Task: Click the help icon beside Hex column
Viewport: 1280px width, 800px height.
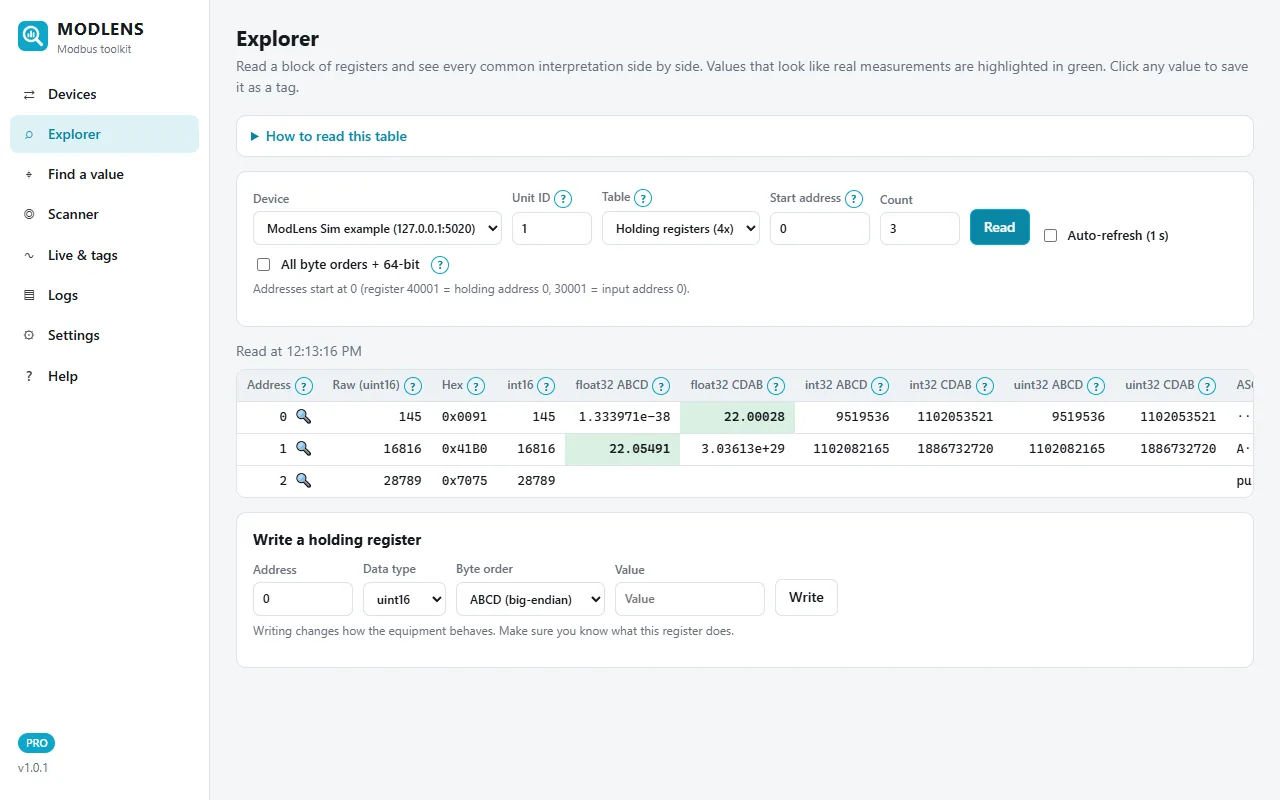Action: 476,385
